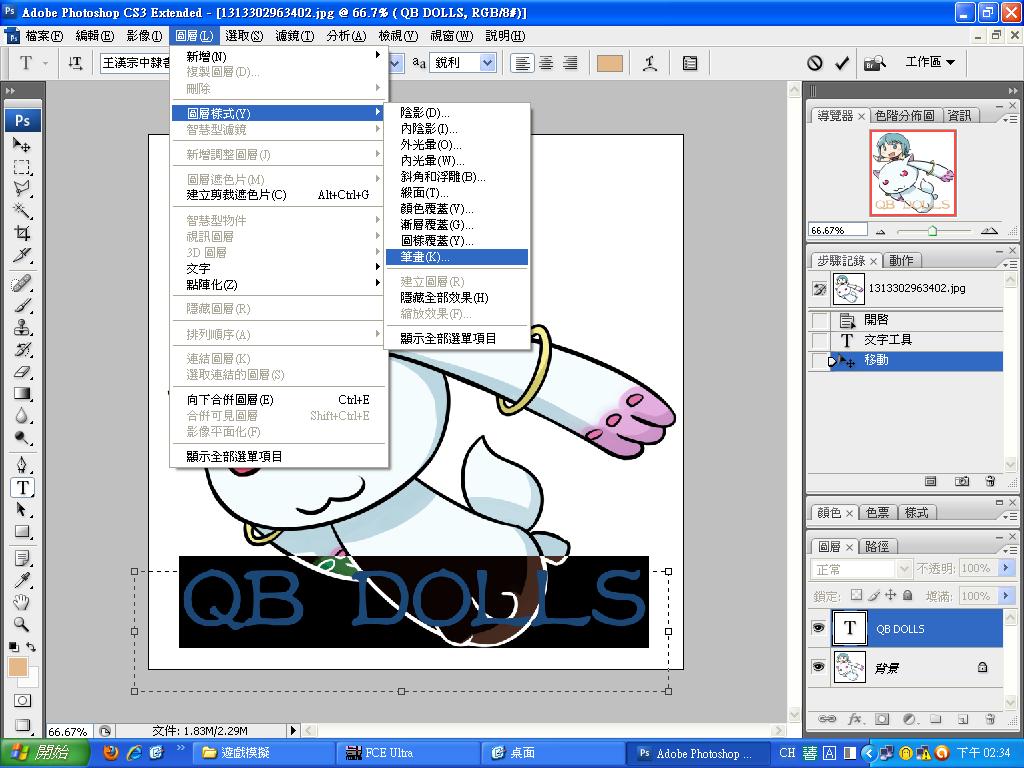Select the Magic Wand tool

coord(22,210)
